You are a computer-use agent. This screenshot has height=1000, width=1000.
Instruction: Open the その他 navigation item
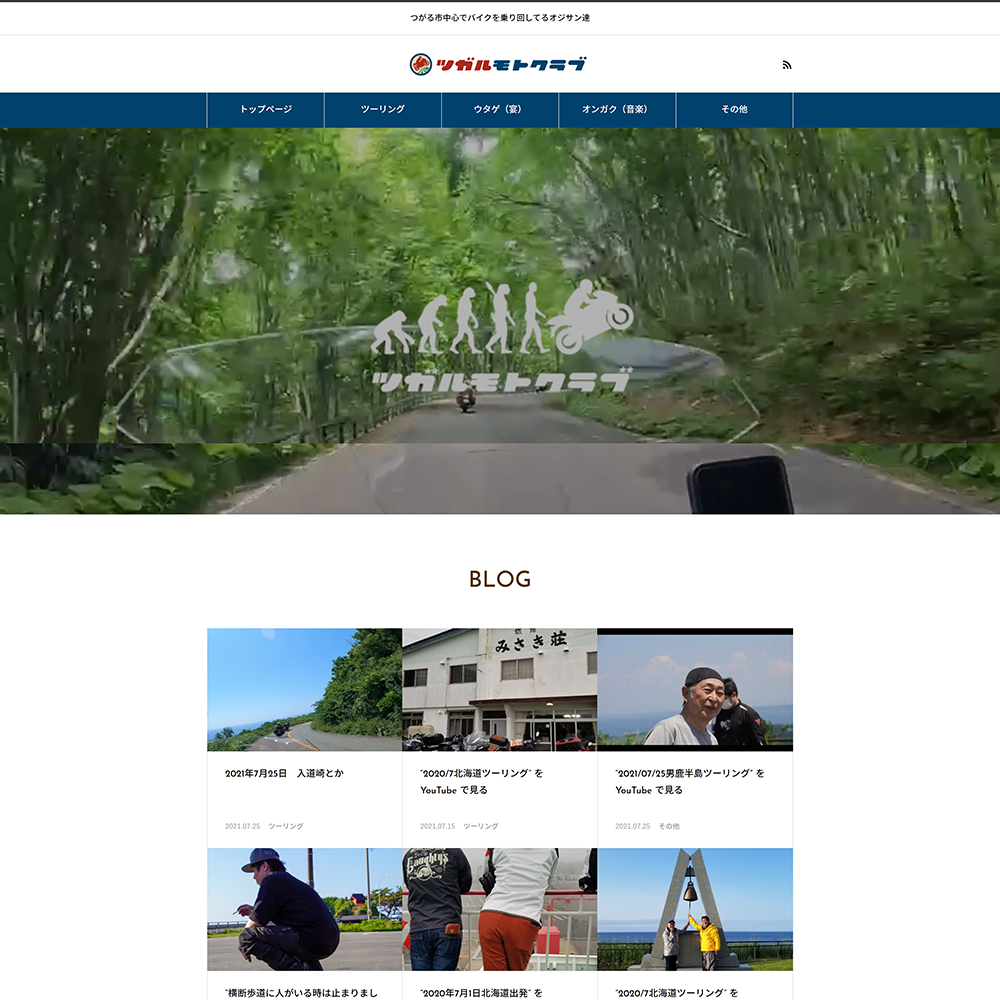[x=734, y=109]
